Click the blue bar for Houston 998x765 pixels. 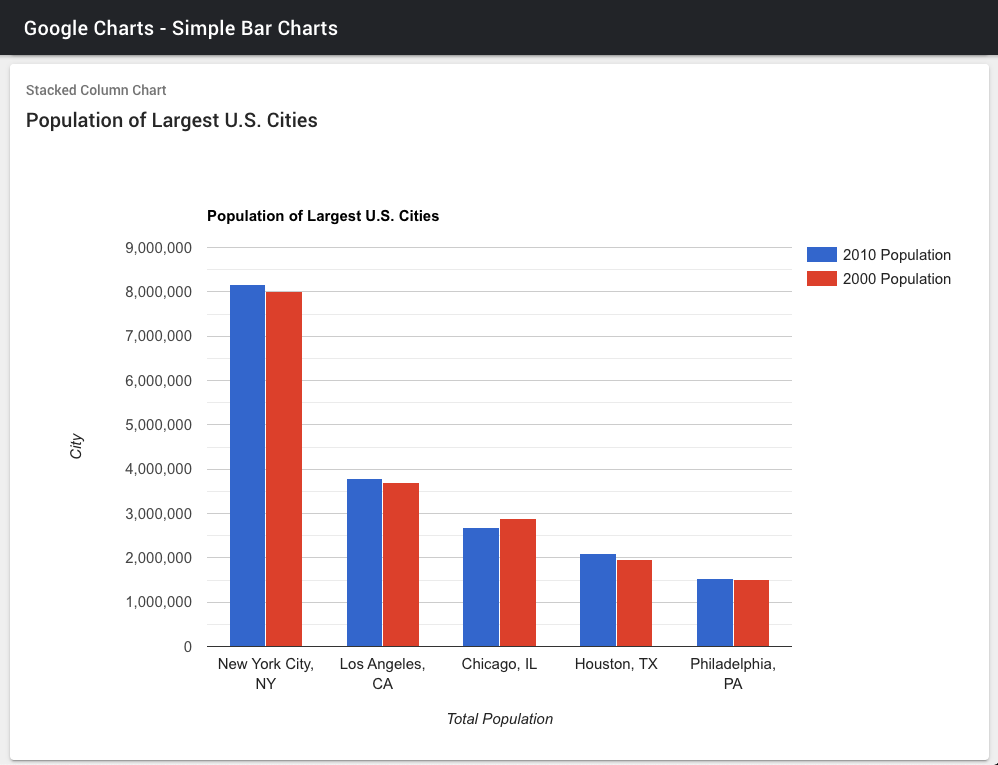point(598,600)
